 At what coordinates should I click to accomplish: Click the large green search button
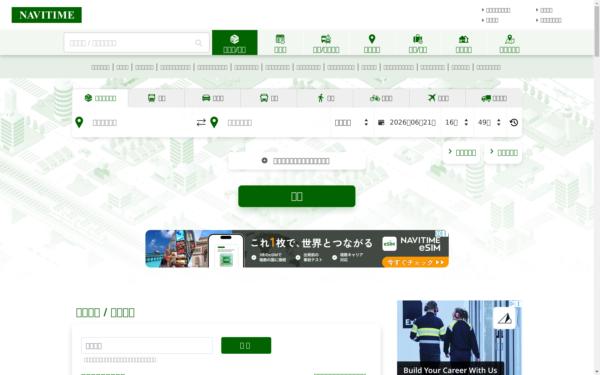coord(297,196)
